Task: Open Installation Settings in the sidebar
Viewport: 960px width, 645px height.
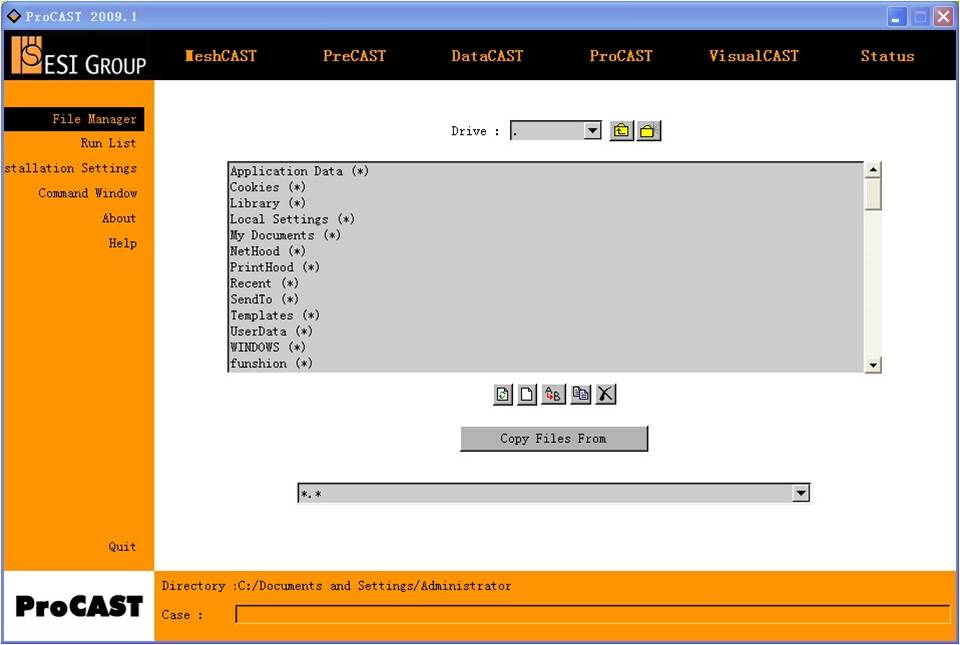Action: tap(70, 168)
